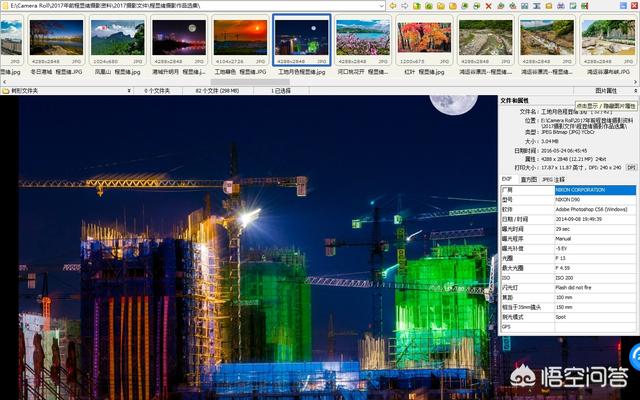Select the GPS row in EXIF table

[x=568, y=327]
